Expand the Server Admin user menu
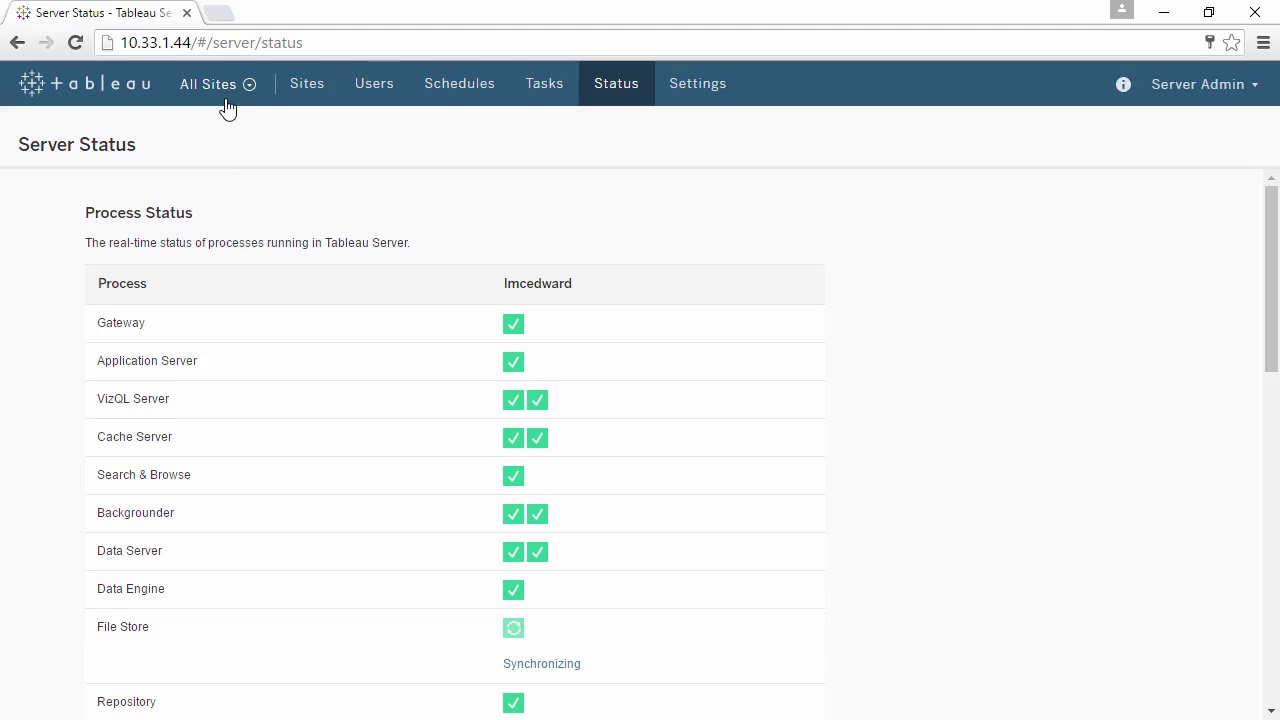1280x720 pixels. pyautogui.click(x=1205, y=85)
